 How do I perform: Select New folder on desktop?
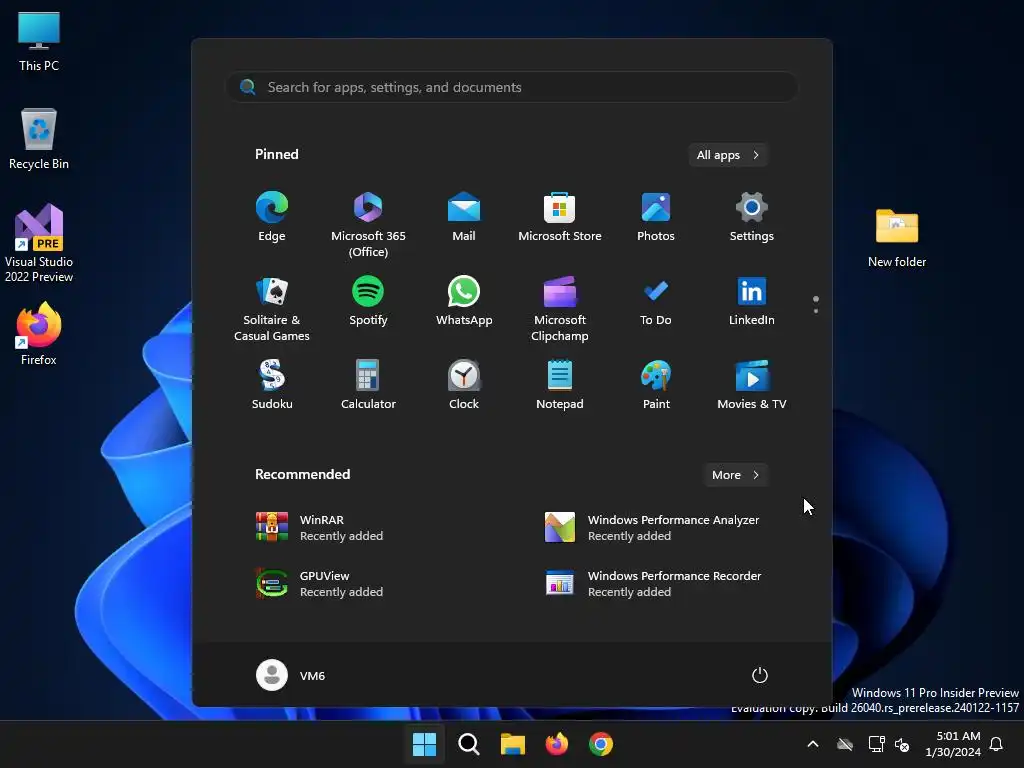pyautogui.click(x=897, y=238)
